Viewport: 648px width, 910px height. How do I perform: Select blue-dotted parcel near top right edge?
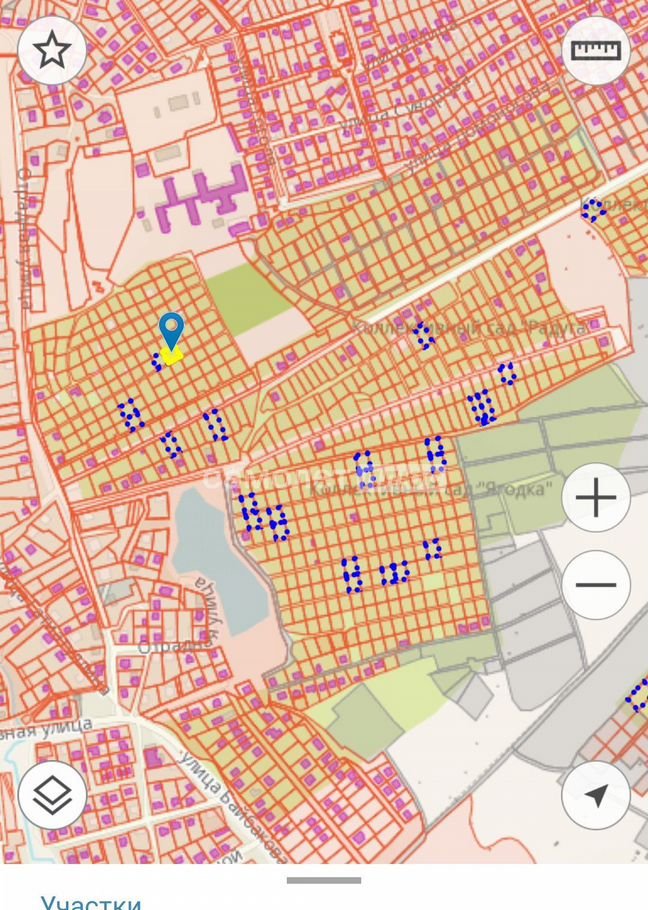click(593, 210)
